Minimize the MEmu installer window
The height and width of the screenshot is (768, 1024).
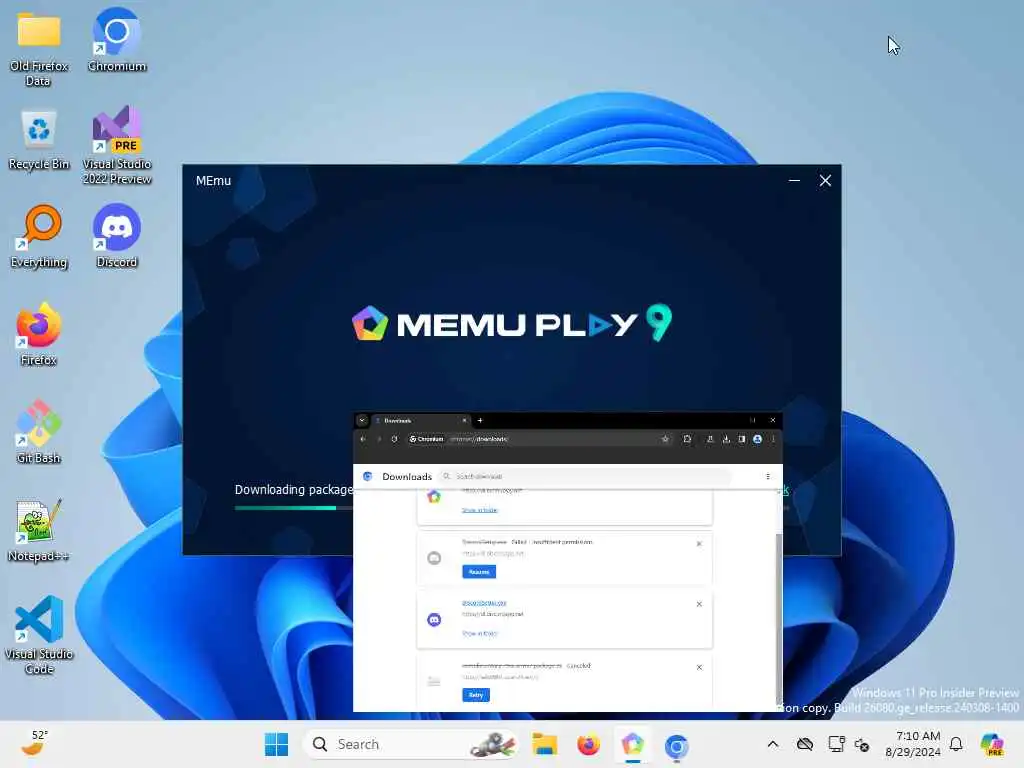[x=794, y=180]
